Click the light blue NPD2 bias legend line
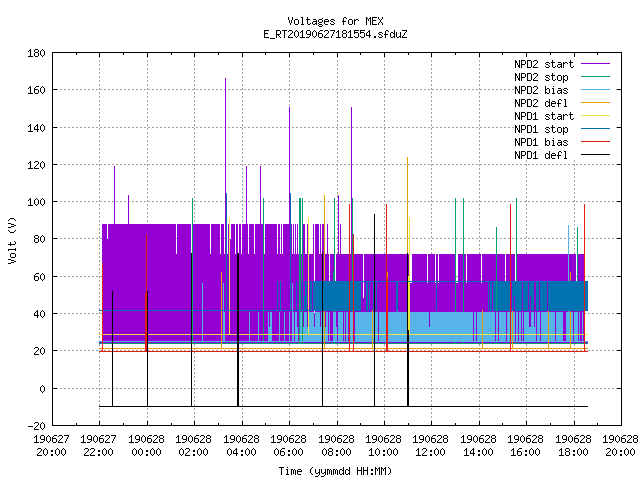Viewport: 640px width, 480px height. [x=596, y=90]
